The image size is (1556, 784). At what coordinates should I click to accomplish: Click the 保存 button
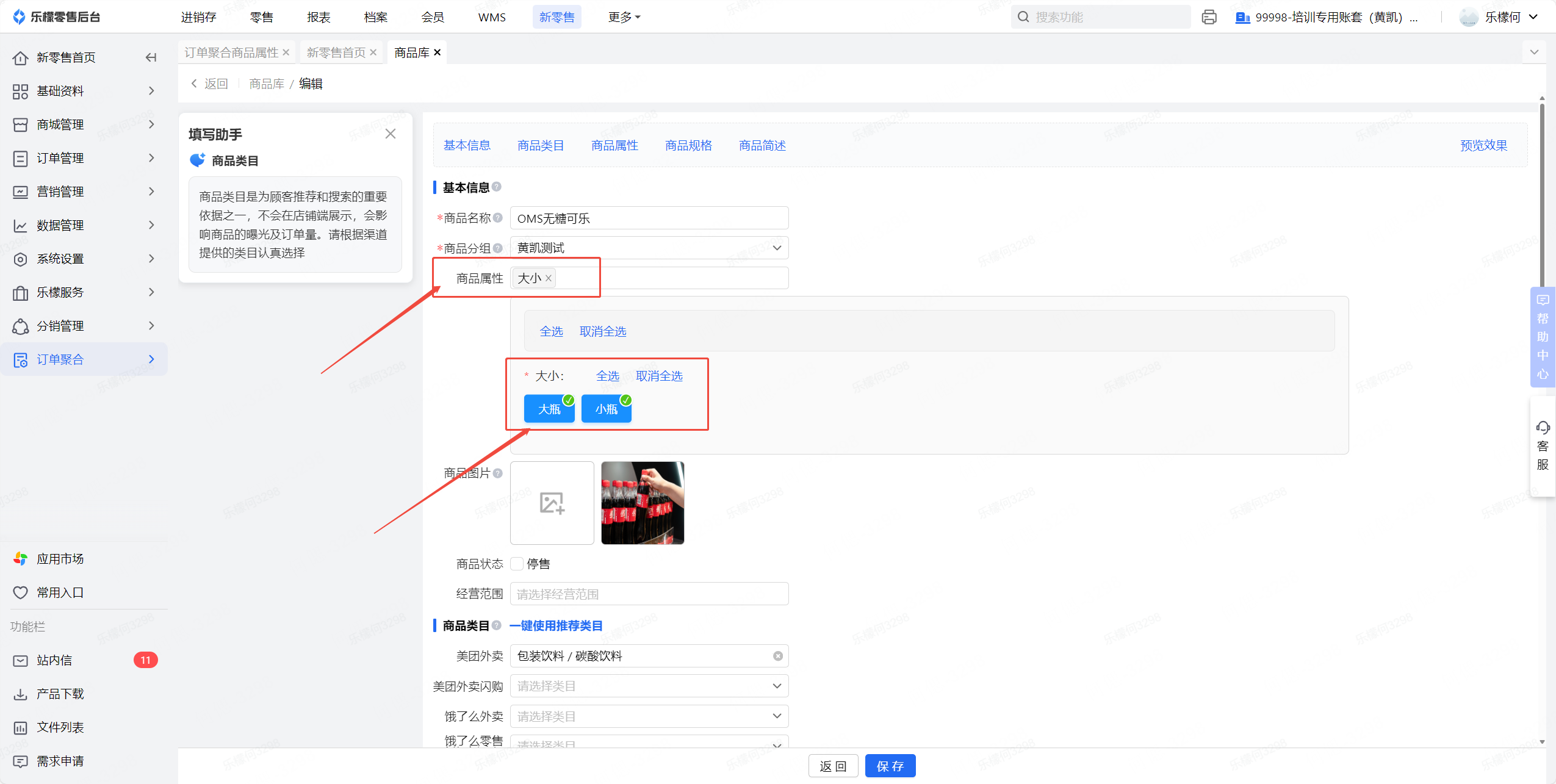890,766
